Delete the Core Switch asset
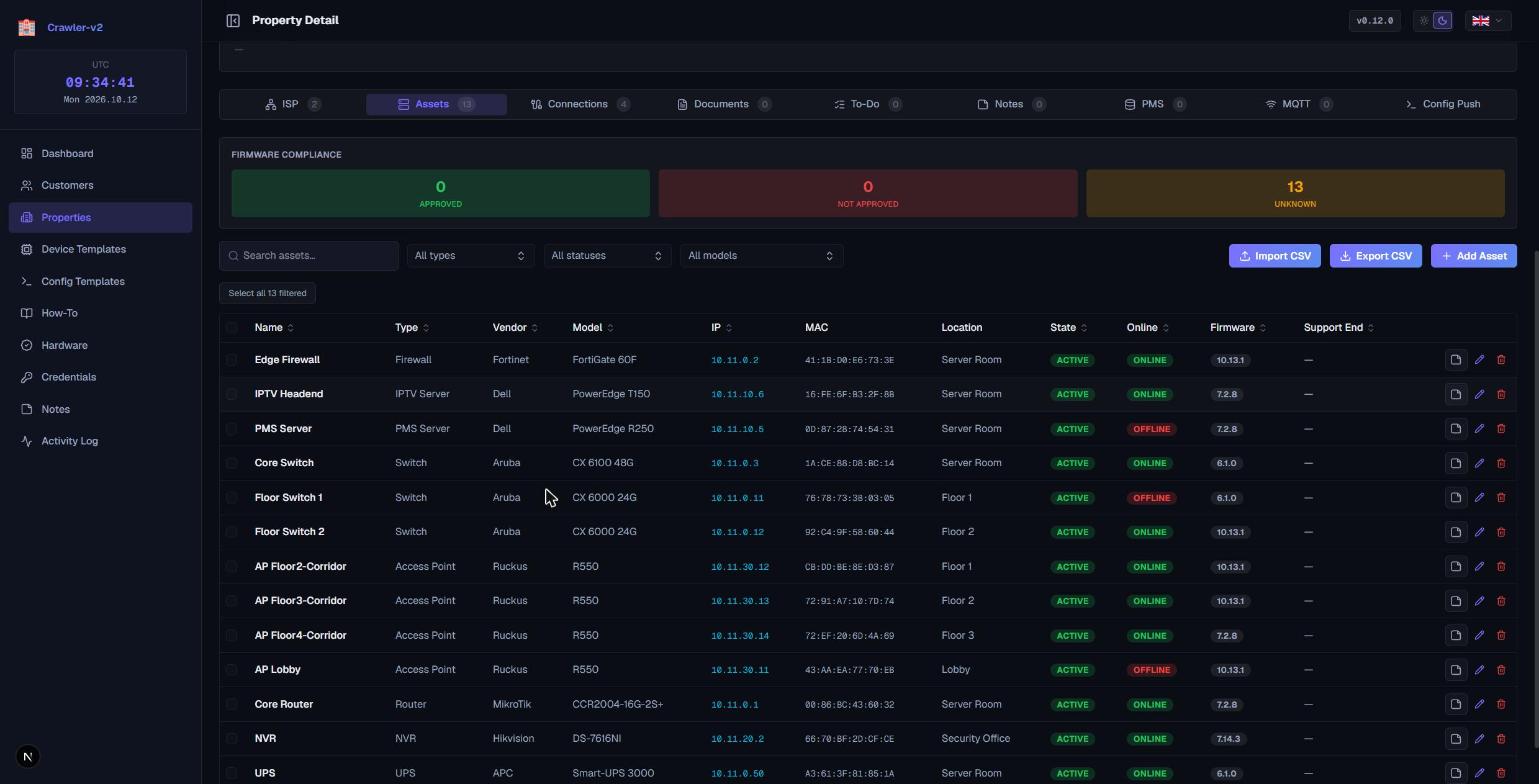The image size is (1539, 784). pyautogui.click(x=1501, y=463)
